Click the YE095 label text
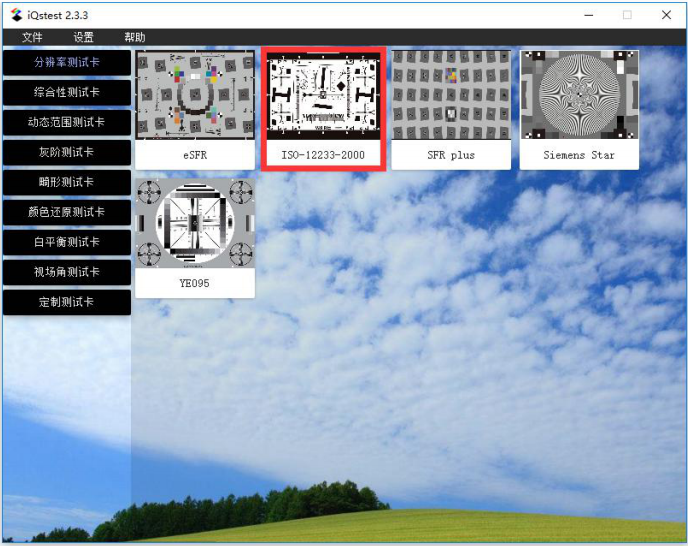Viewport: 688px width, 546px height. [194, 283]
